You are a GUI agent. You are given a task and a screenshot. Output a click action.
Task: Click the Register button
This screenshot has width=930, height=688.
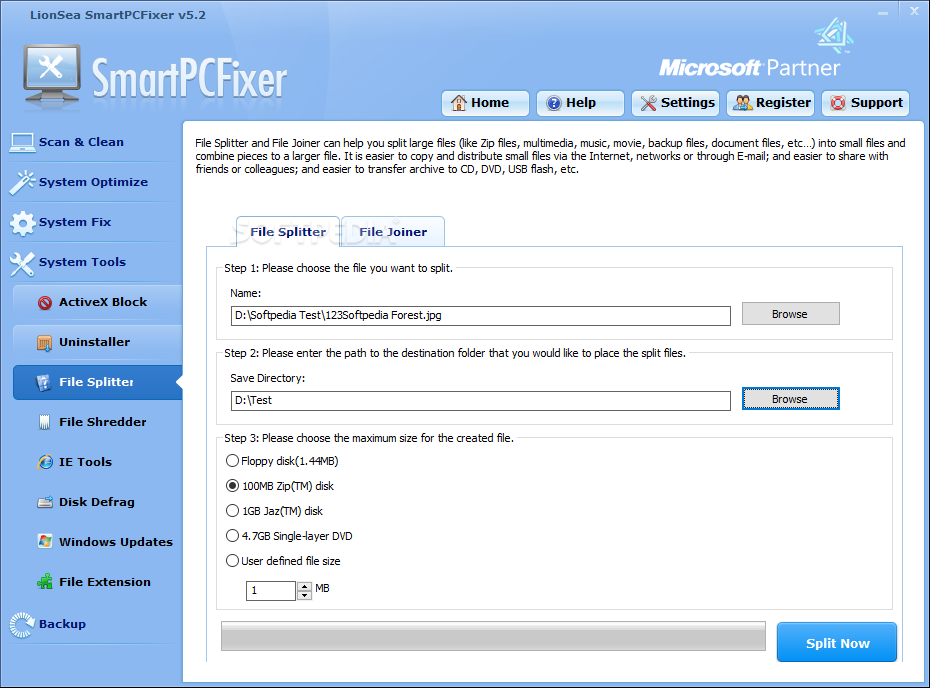(x=770, y=103)
